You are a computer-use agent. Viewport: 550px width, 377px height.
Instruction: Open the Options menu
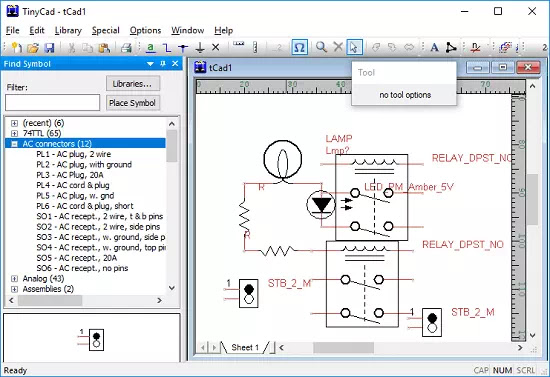click(145, 31)
